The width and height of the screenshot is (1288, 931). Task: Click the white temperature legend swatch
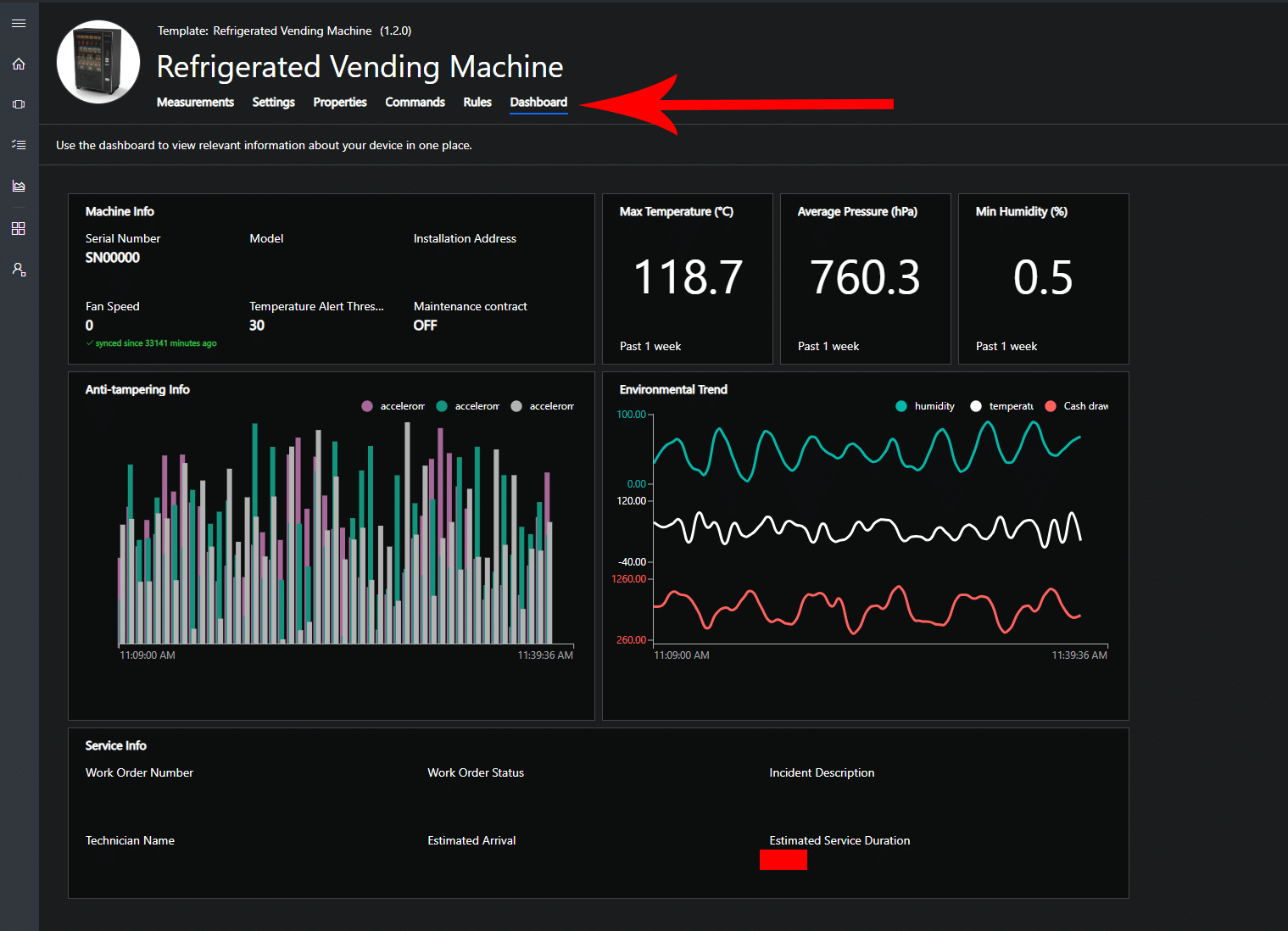click(976, 406)
